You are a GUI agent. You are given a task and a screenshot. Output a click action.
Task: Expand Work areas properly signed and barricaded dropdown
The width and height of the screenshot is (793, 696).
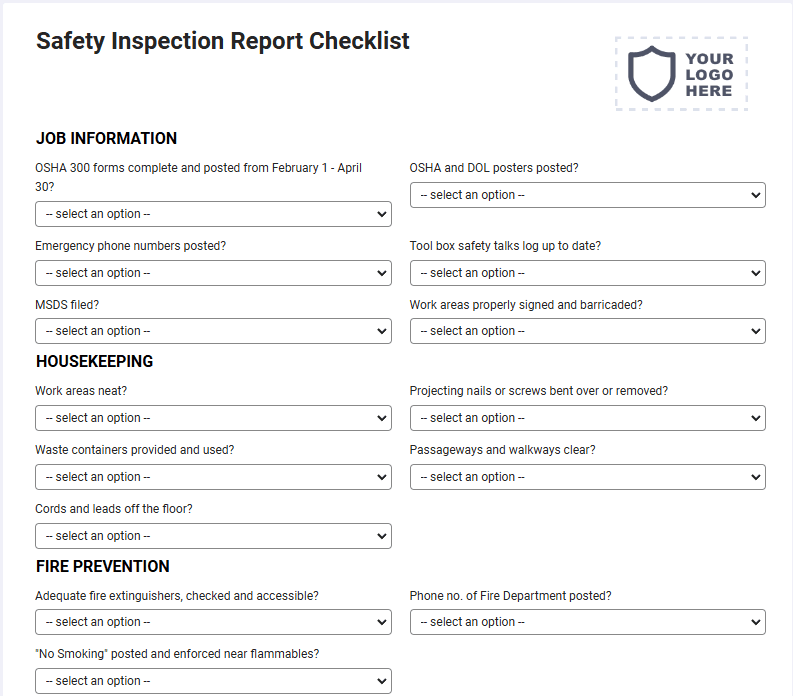point(588,331)
